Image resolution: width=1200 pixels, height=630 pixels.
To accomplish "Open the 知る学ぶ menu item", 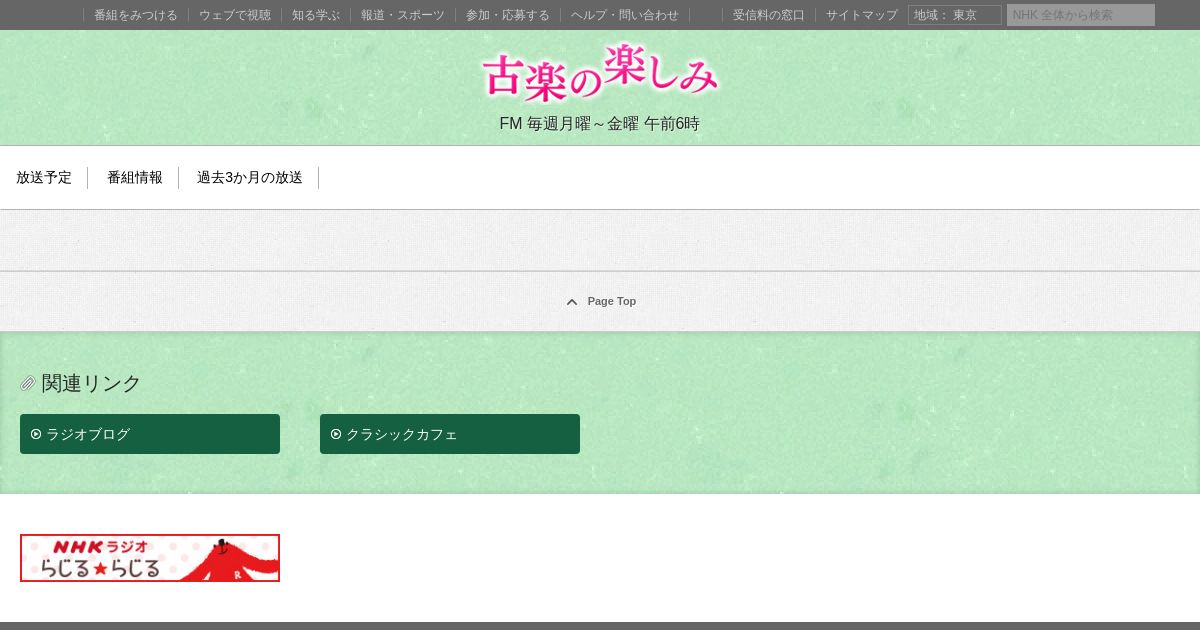I will tap(316, 15).
